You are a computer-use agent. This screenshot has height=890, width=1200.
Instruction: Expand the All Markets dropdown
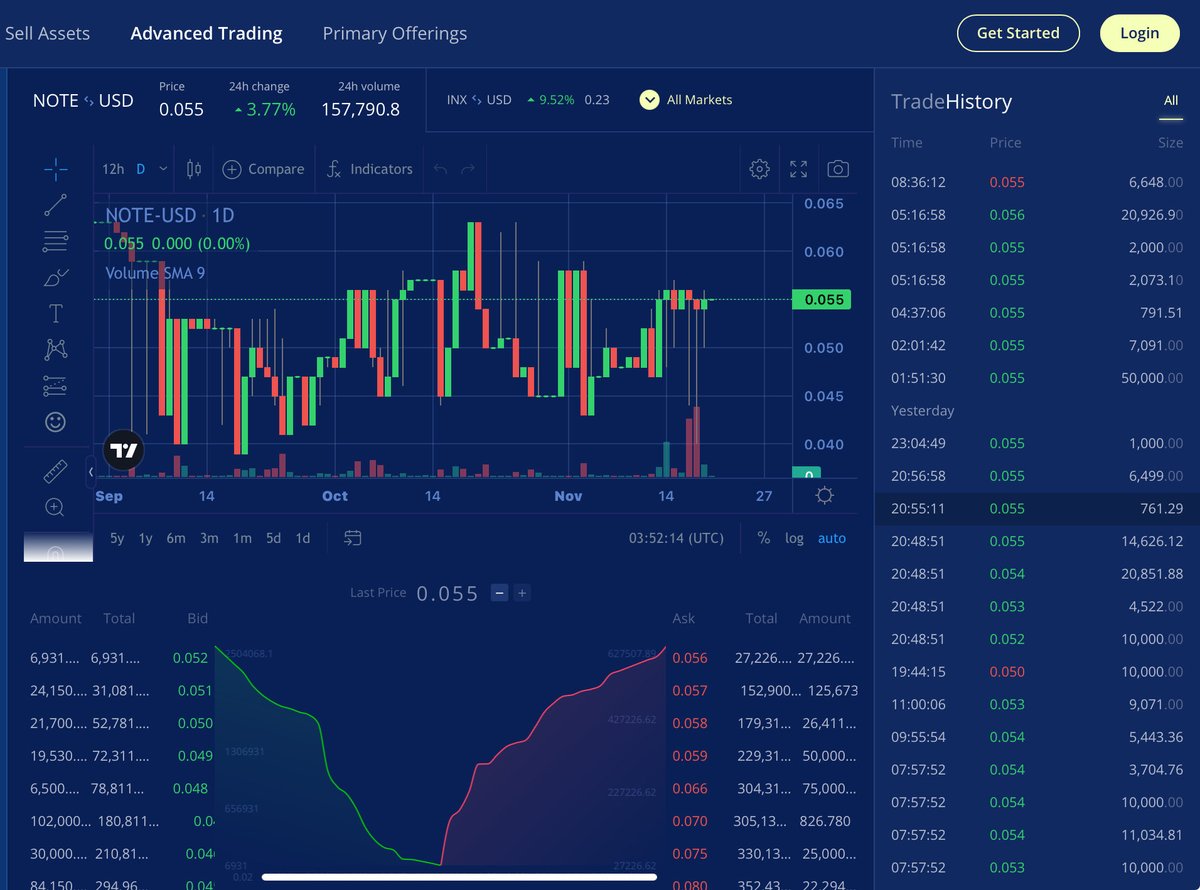686,100
